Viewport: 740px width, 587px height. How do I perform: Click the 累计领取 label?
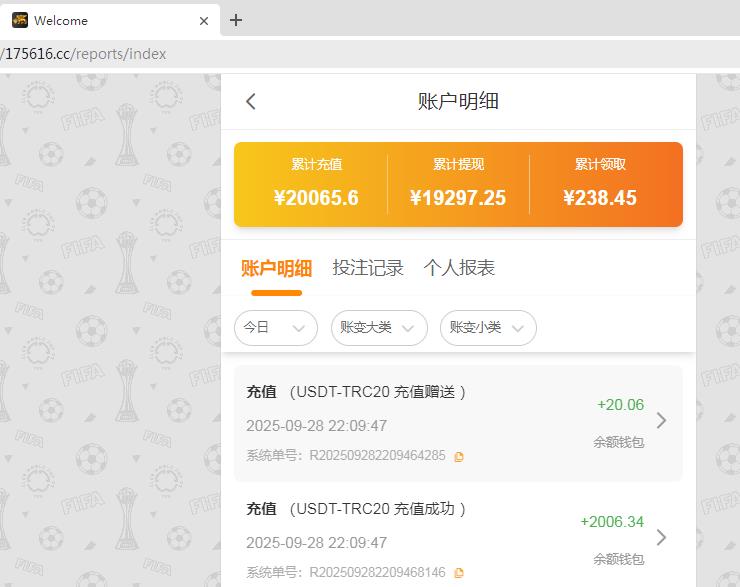tap(600, 164)
